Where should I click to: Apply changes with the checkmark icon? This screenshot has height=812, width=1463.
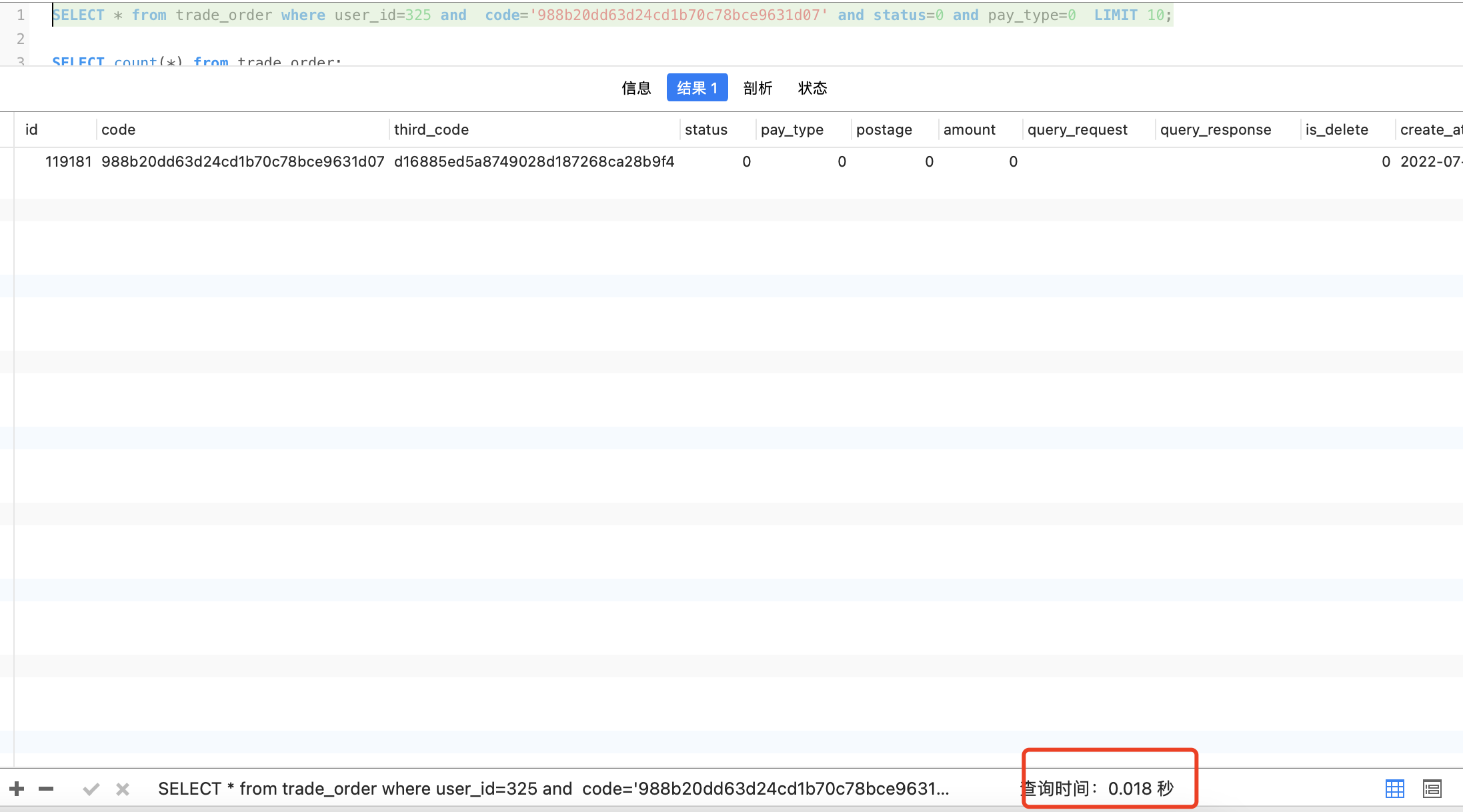91,789
